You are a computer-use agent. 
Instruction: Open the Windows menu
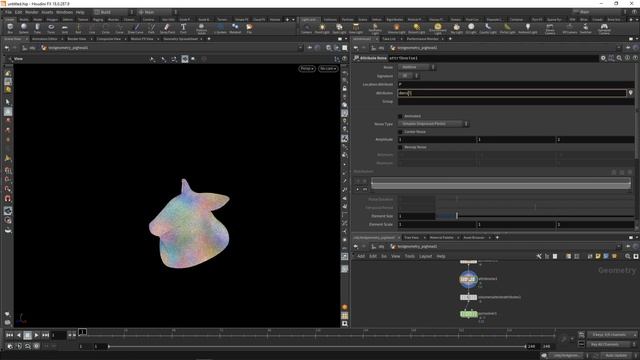[x=64, y=12]
